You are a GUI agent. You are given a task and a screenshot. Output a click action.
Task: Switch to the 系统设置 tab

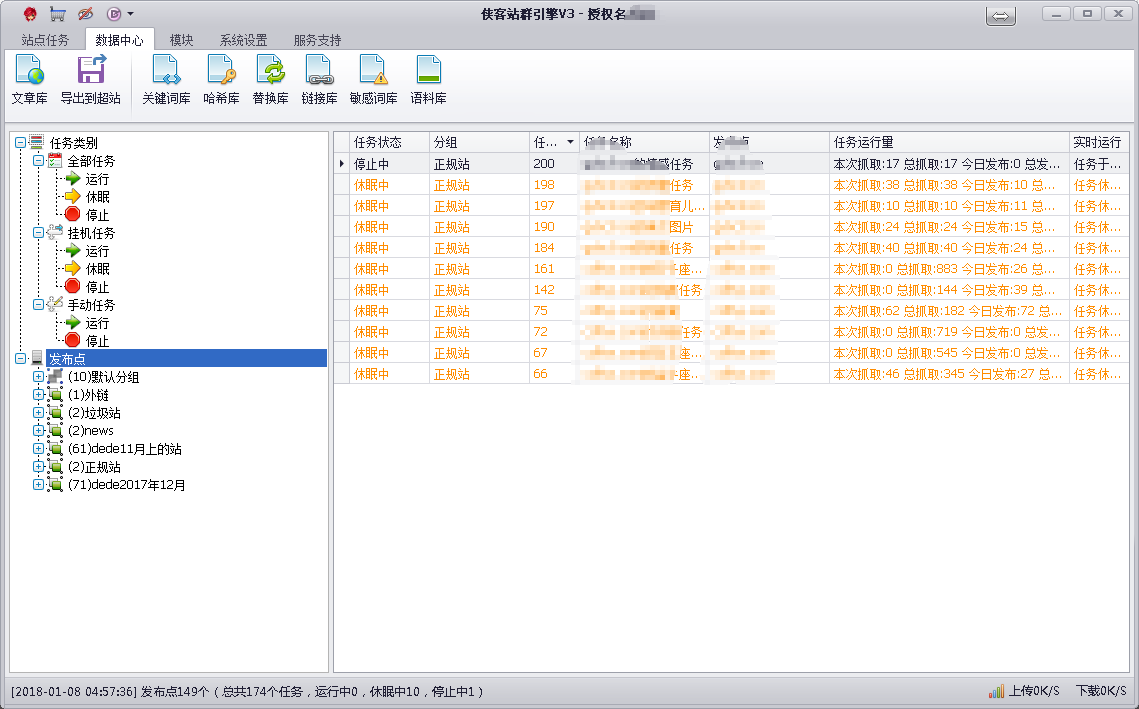point(243,40)
